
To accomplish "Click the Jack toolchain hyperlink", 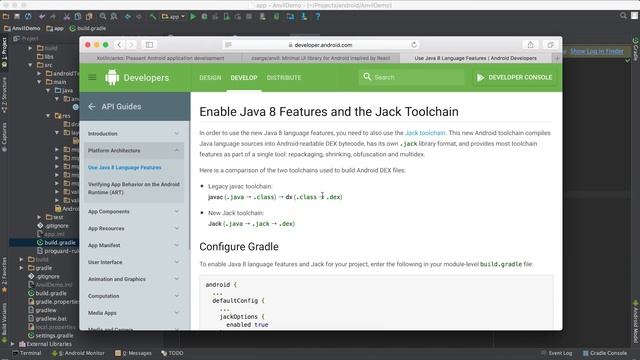I will (425, 133).
